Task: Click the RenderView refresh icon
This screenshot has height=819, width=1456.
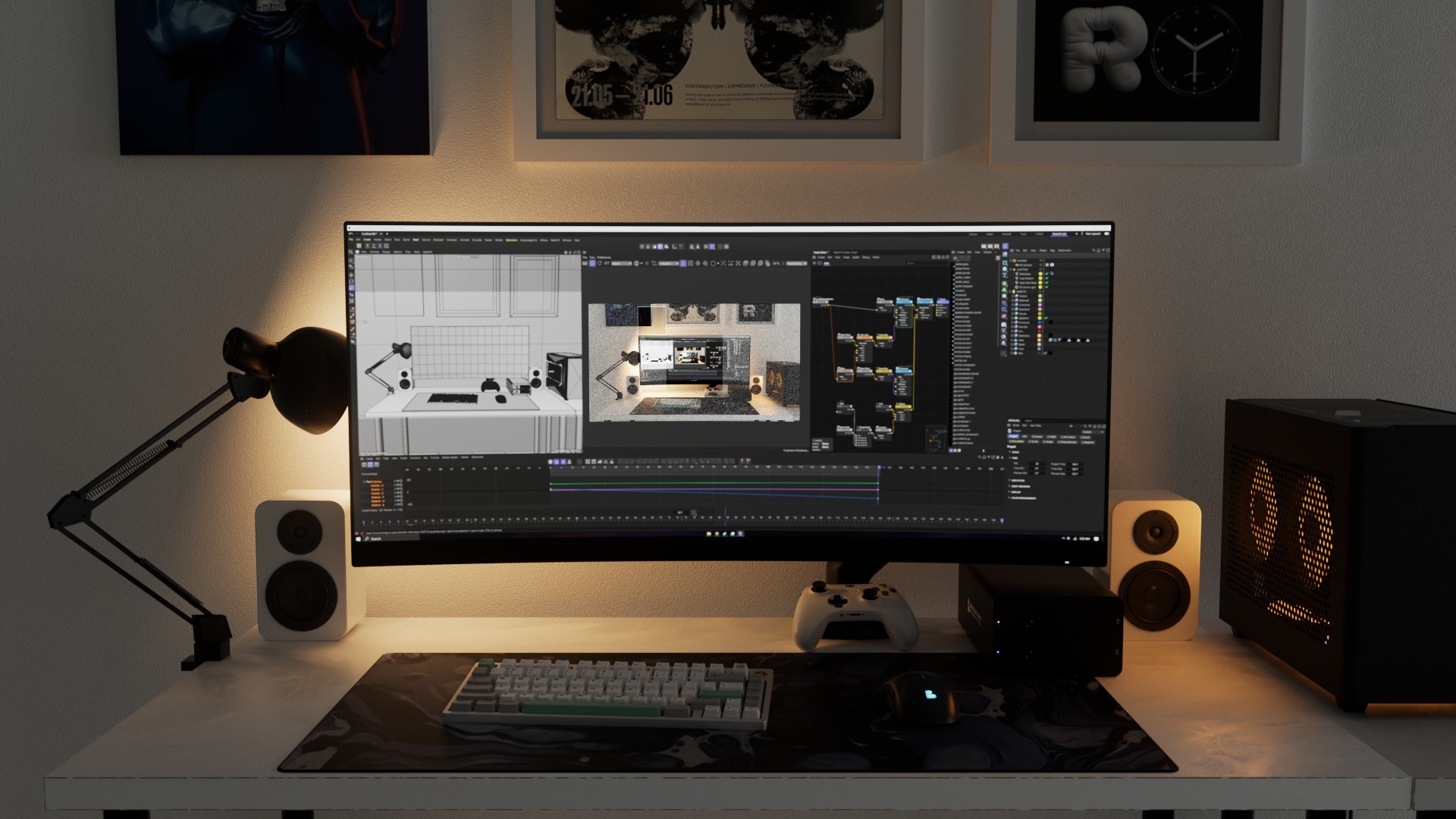Action: point(600,263)
